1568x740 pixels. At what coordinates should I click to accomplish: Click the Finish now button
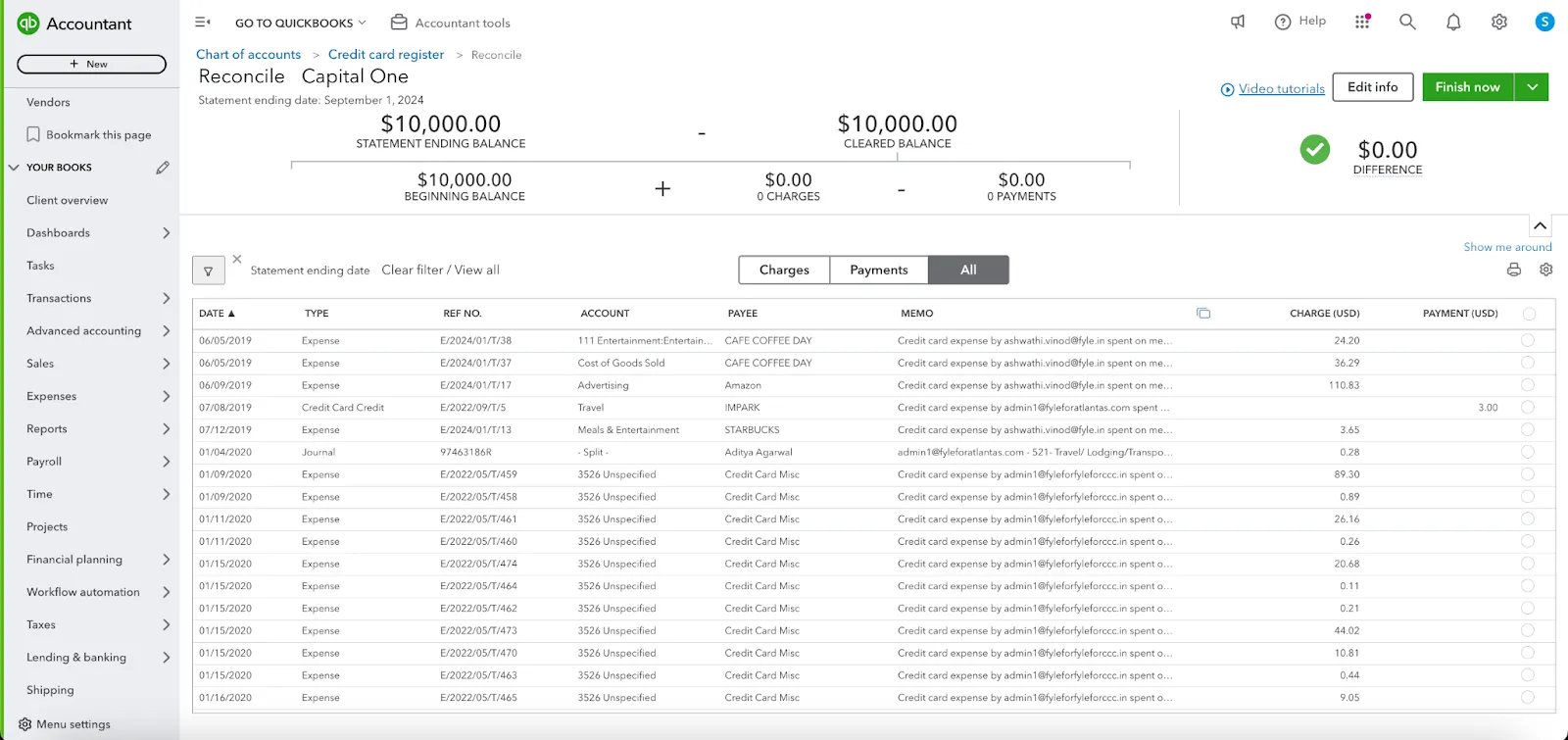[x=1468, y=87]
